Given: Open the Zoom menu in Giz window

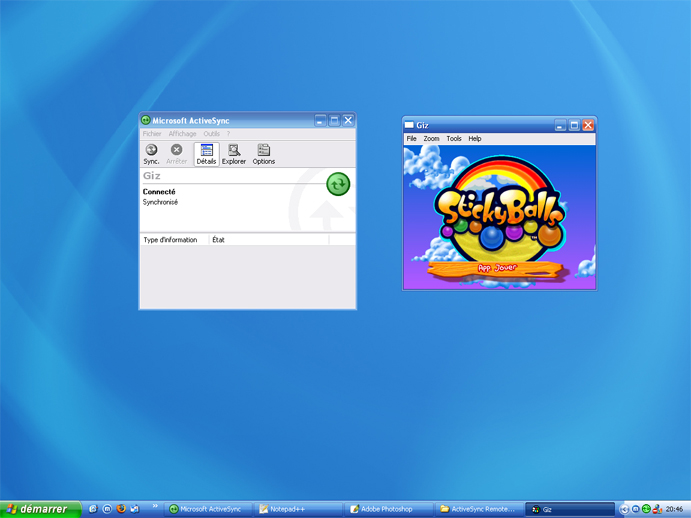Looking at the screenshot, I should 431,138.
